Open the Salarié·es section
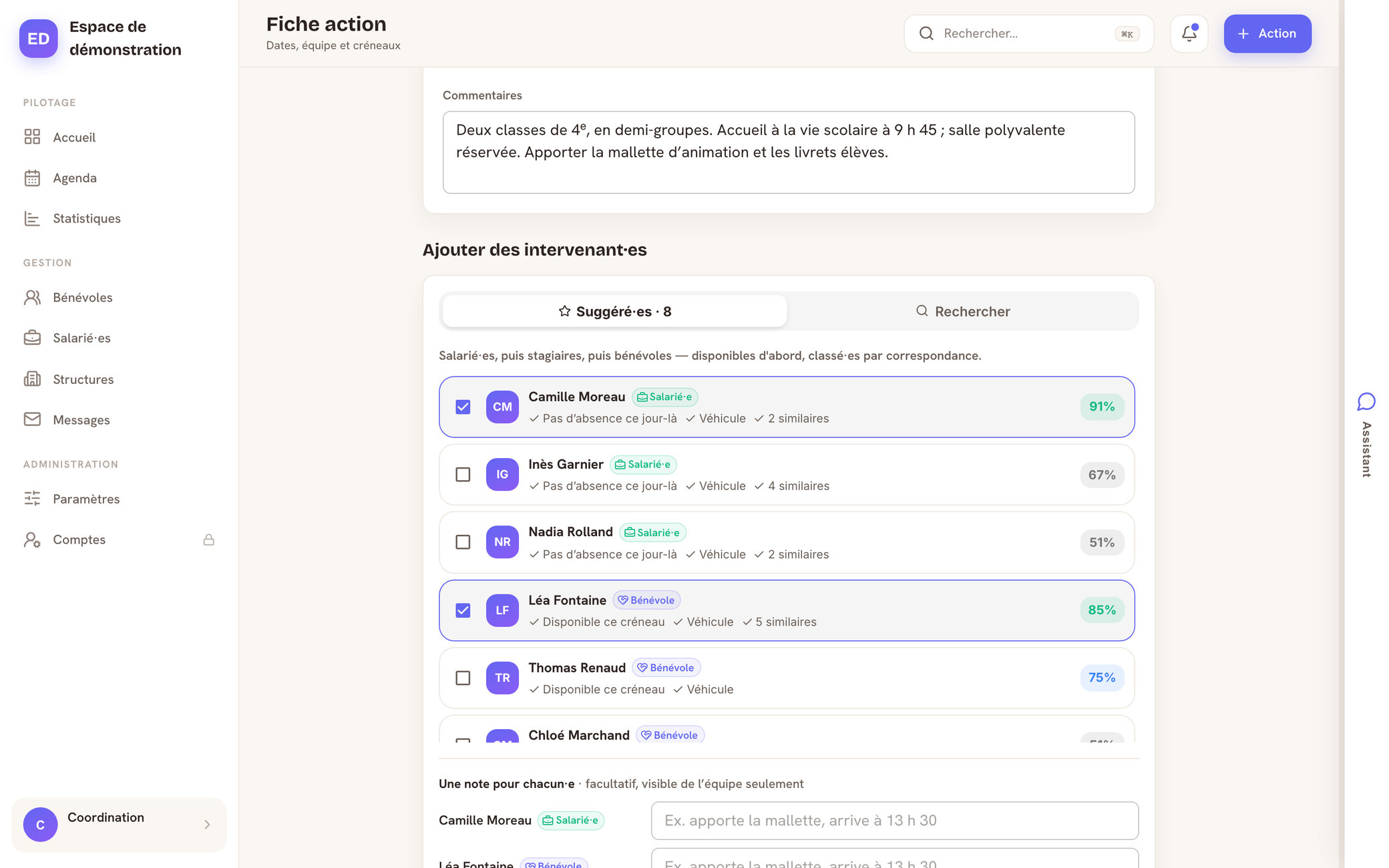This screenshot has height=868, width=1389. coord(119,338)
